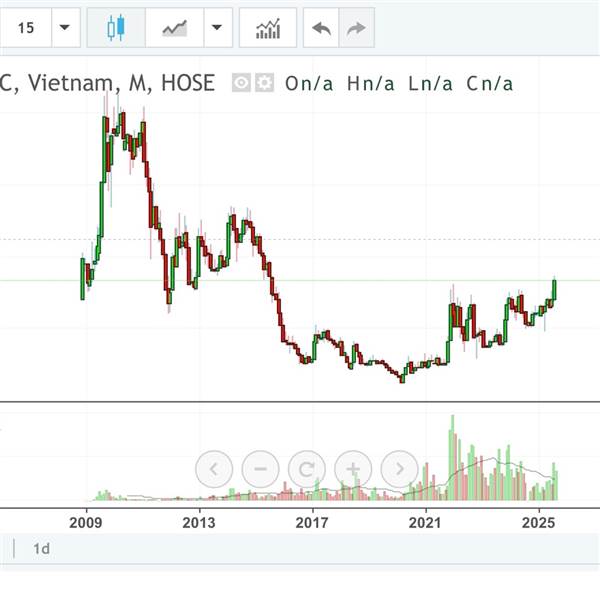Click the 15 interval button
This screenshot has height=600, width=600.
pos(25,28)
